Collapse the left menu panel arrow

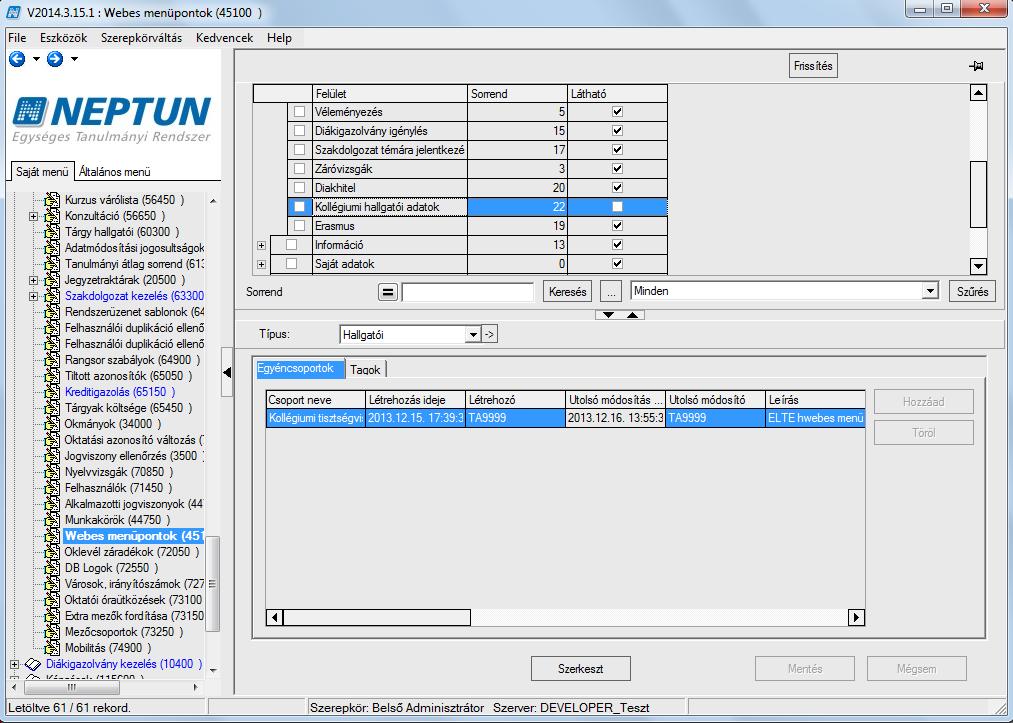pos(227,372)
